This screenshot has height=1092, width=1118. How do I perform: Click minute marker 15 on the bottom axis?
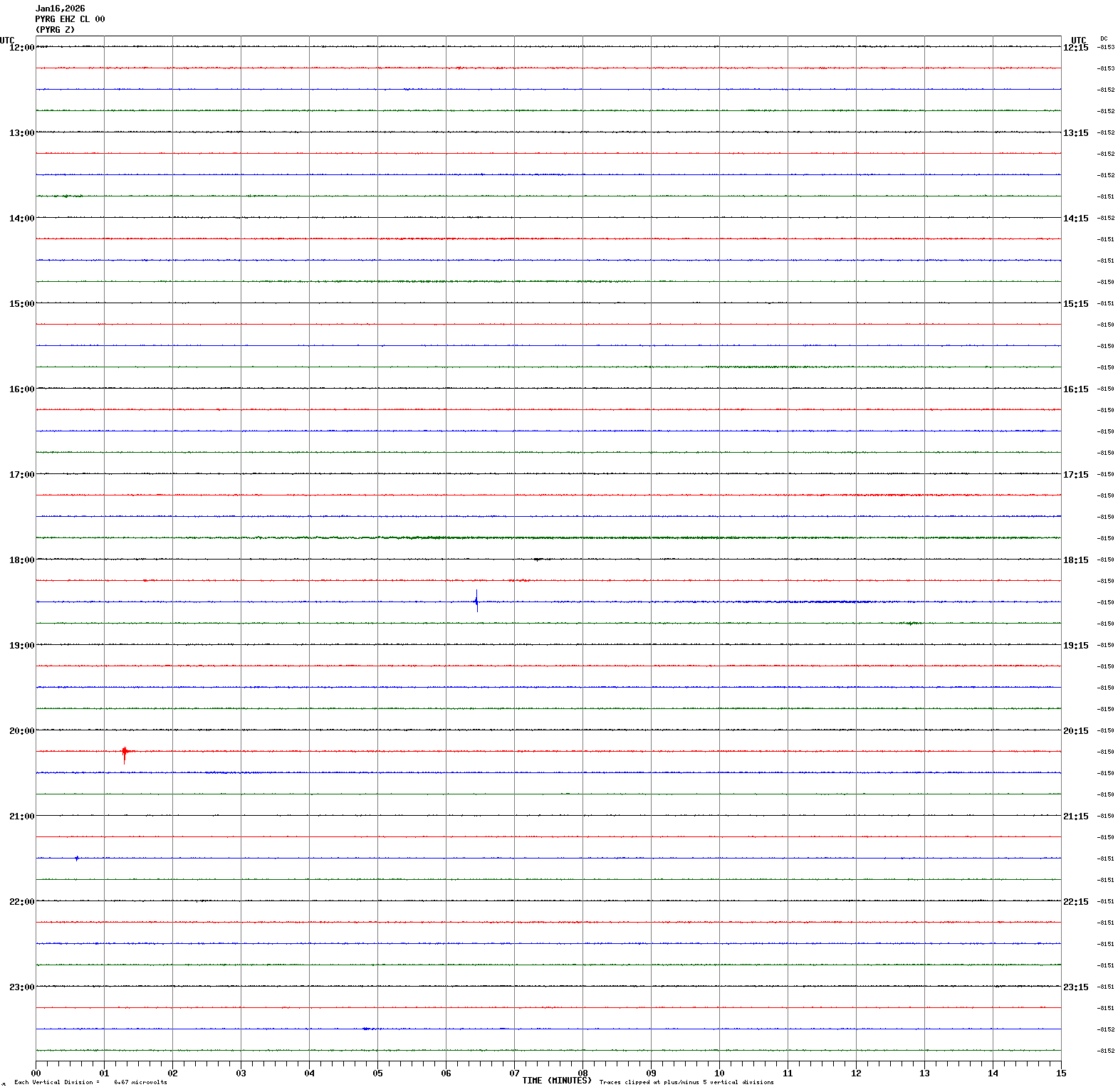[1061, 1073]
